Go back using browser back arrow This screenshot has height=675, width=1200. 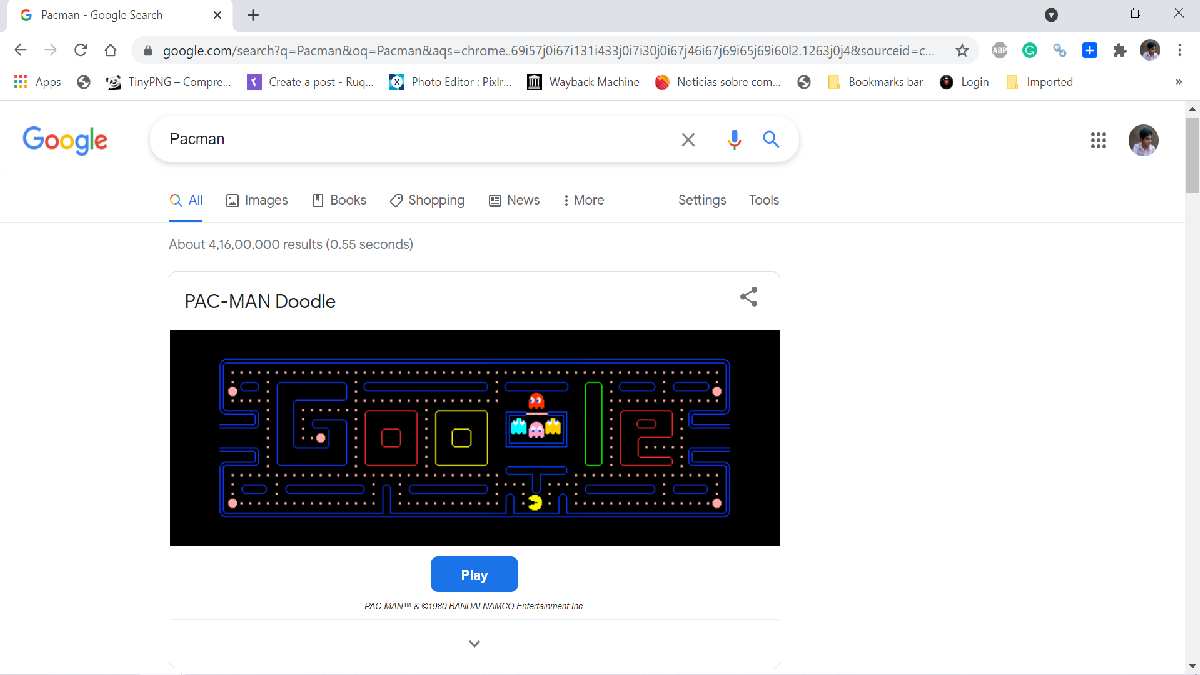[x=20, y=50]
